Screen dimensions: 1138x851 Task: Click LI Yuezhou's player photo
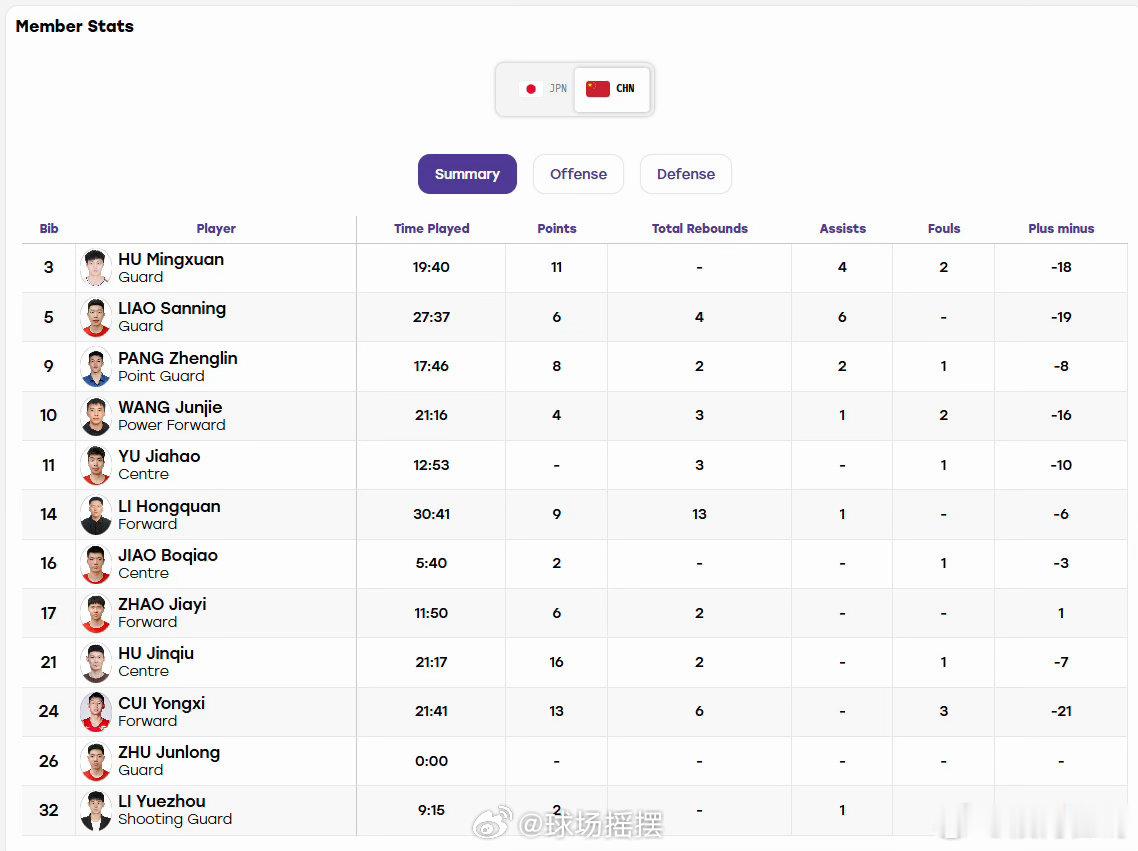click(x=96, y=810)
